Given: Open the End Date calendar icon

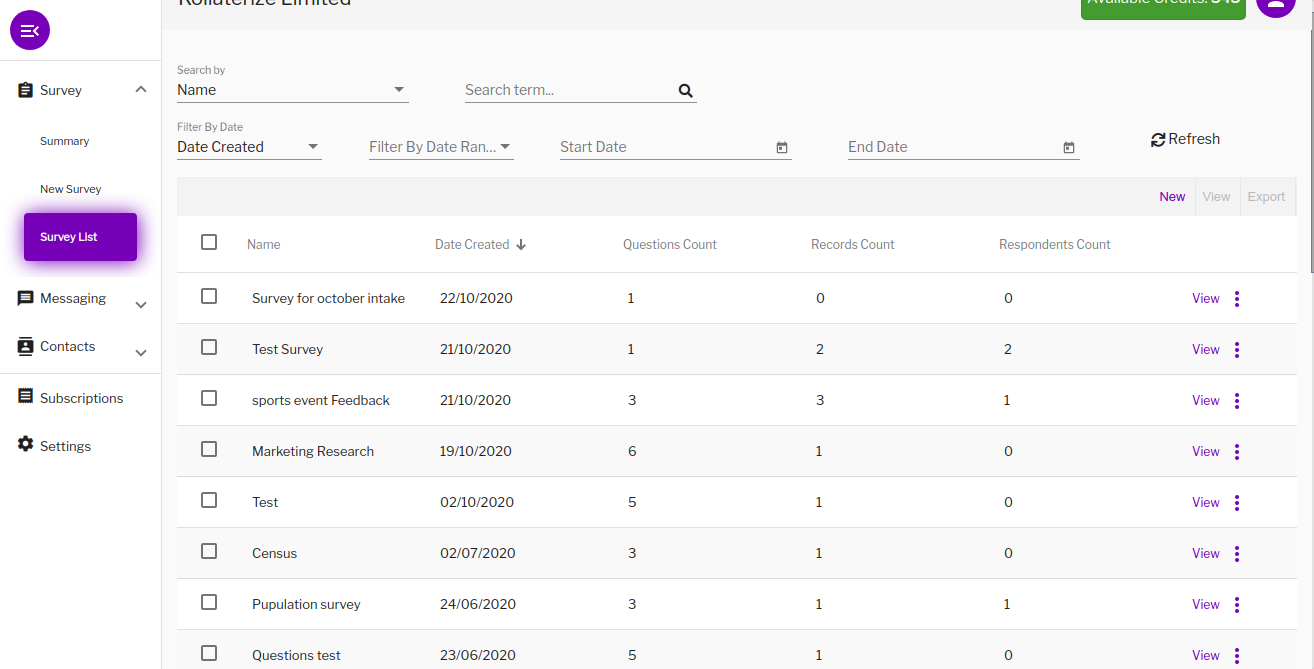Looking at the screenshot, I should click(x=1069, y=147).
